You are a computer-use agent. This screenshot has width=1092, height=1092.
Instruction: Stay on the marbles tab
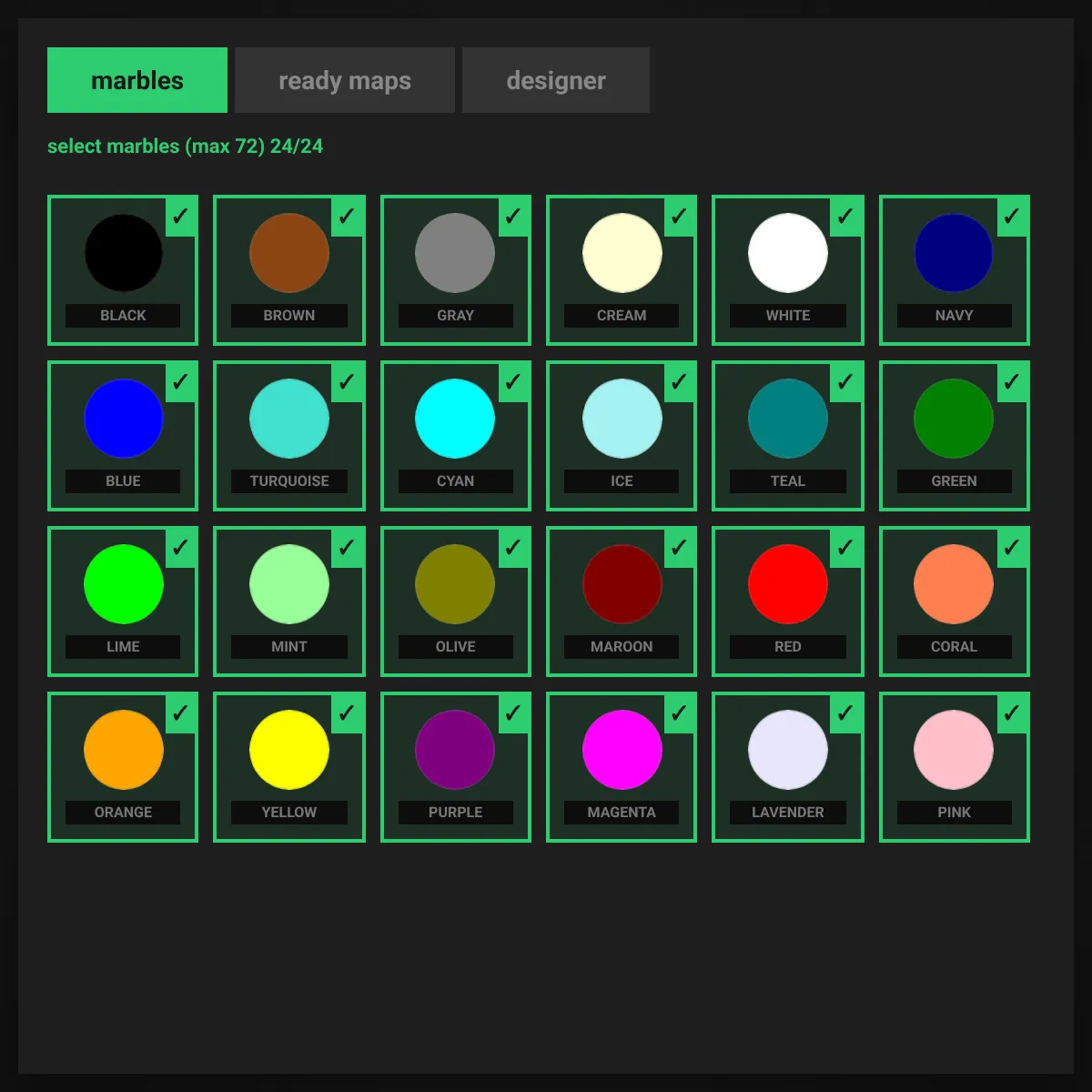[x=136, y=80]
